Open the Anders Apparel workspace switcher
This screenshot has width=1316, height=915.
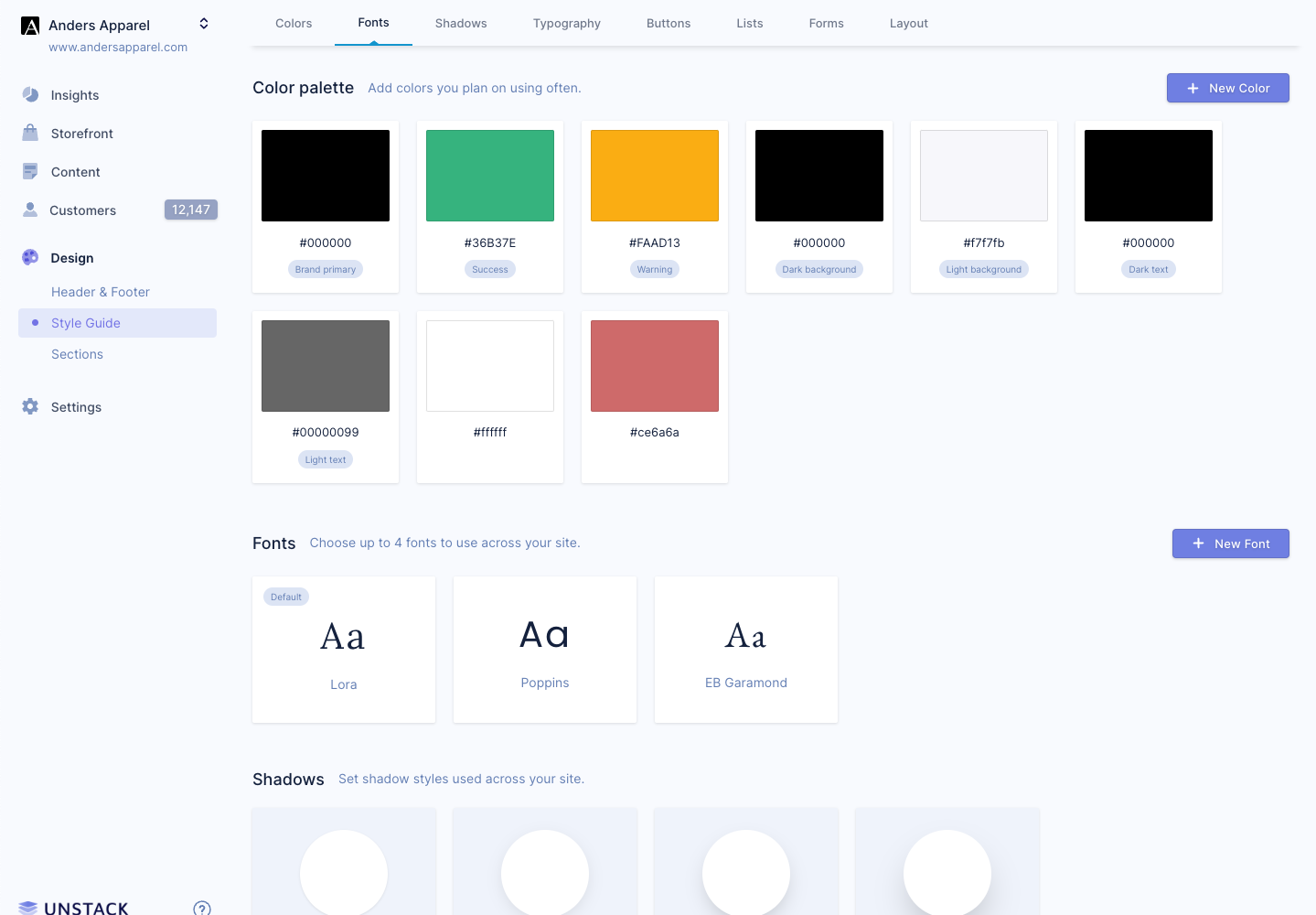coord(203,24)
